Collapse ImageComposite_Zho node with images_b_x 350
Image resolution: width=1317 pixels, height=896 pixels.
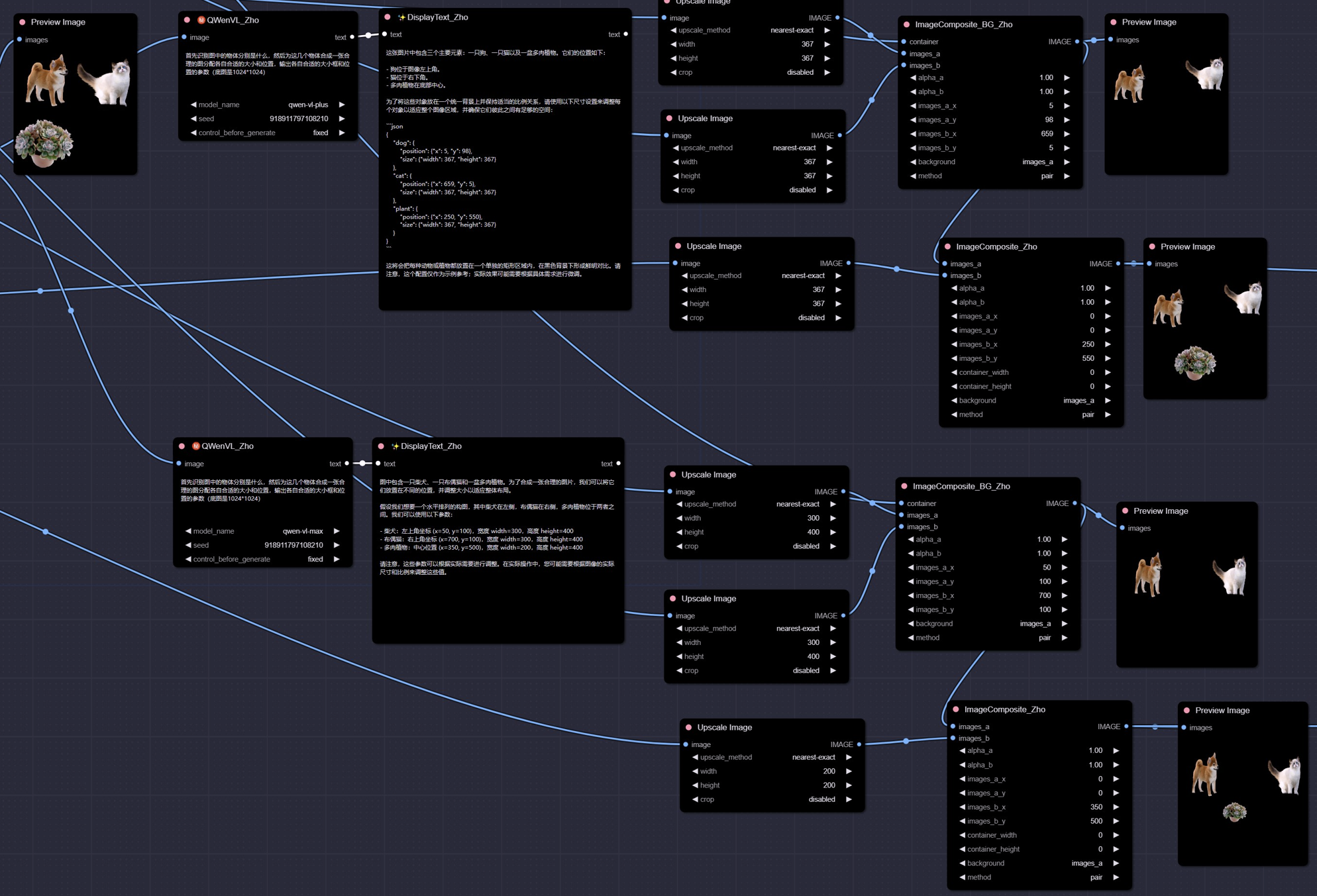(x=957, y=709)
